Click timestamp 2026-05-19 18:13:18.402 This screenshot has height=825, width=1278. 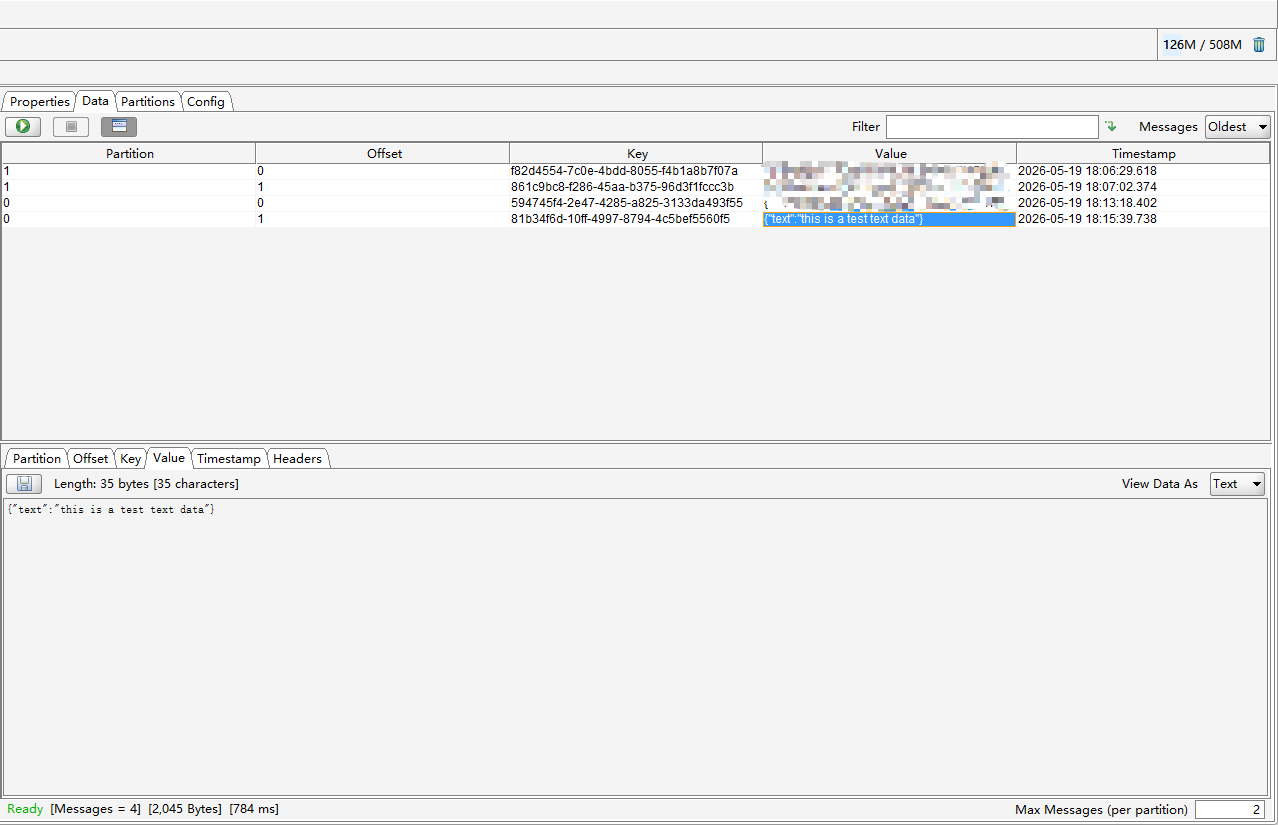coord(1087,203)
